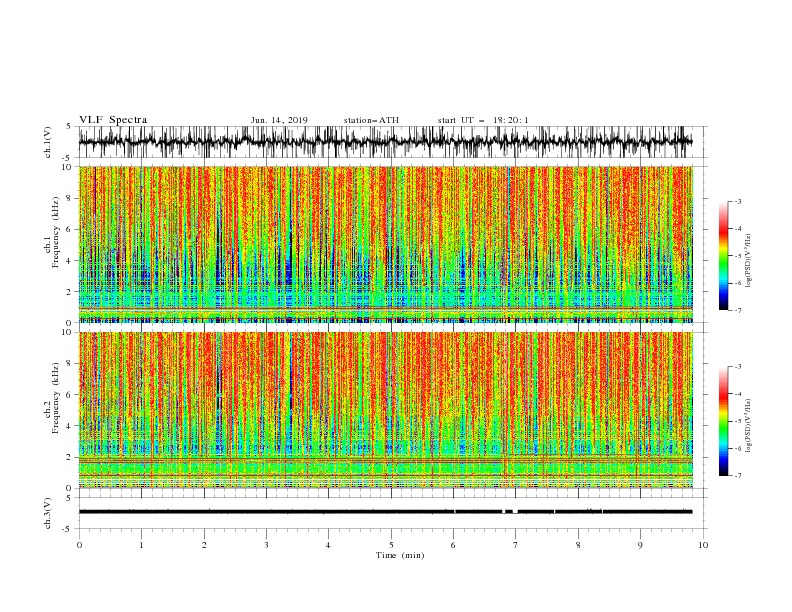The width and height of the screenshot is (792, 612).
Task: Click the log(PSD) label beside ch.2 colorbar
Action: coord(748,426)
